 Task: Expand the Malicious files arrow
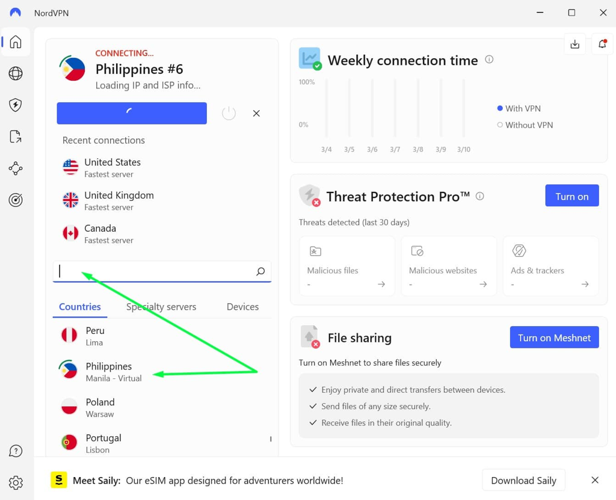click(381, 285)
